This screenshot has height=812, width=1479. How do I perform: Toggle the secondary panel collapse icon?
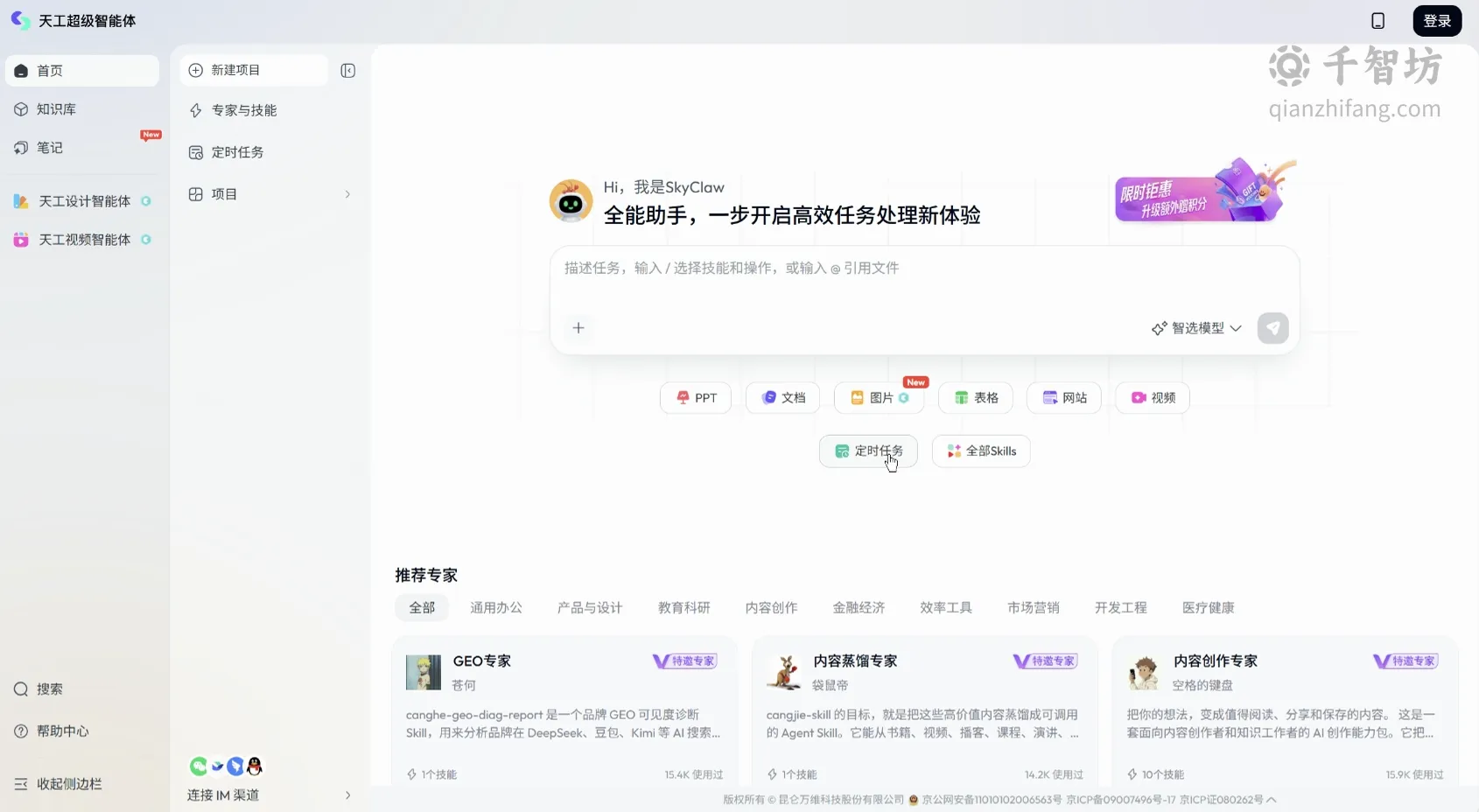click(x=347, y=70)
